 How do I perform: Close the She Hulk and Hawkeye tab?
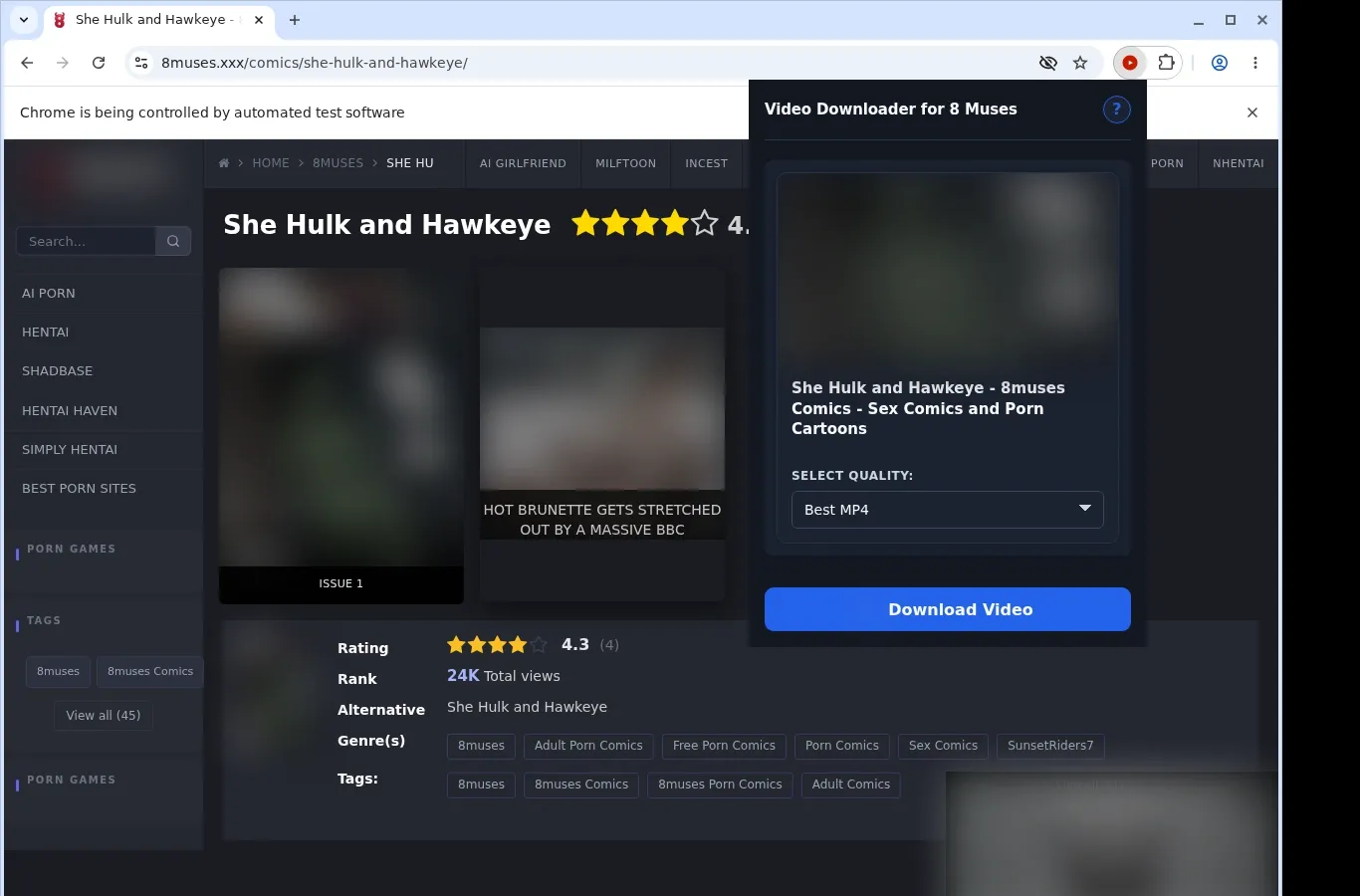pos(259,20)
